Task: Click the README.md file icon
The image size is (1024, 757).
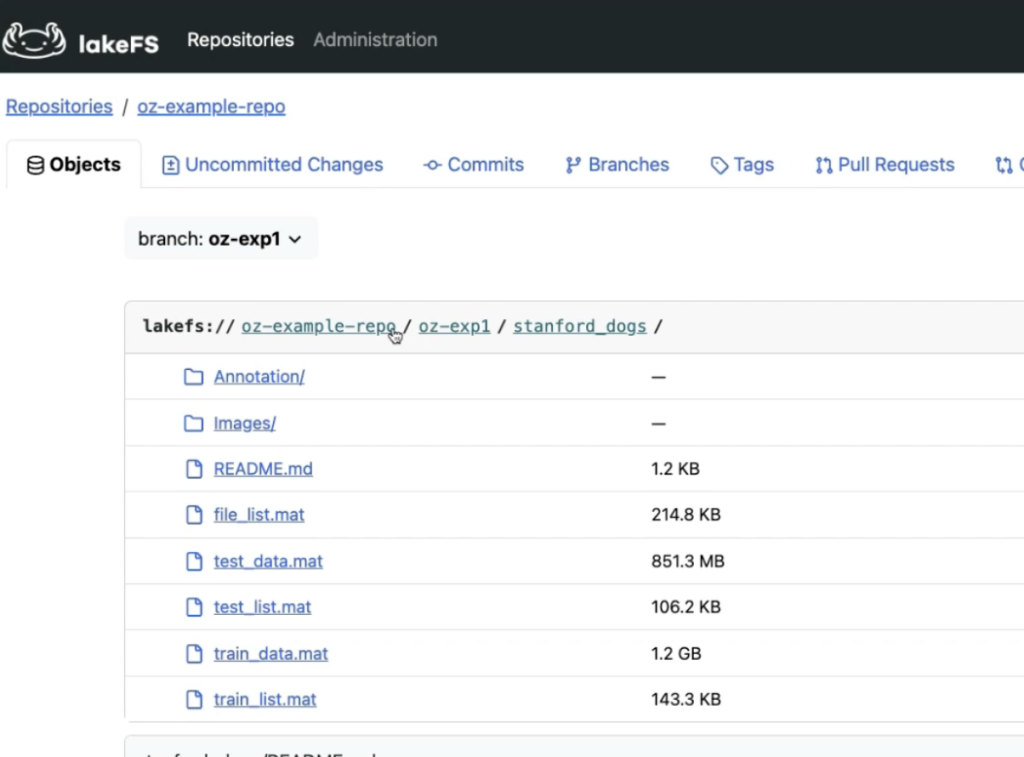Action: pyautogui.click(x=194, y=469)
